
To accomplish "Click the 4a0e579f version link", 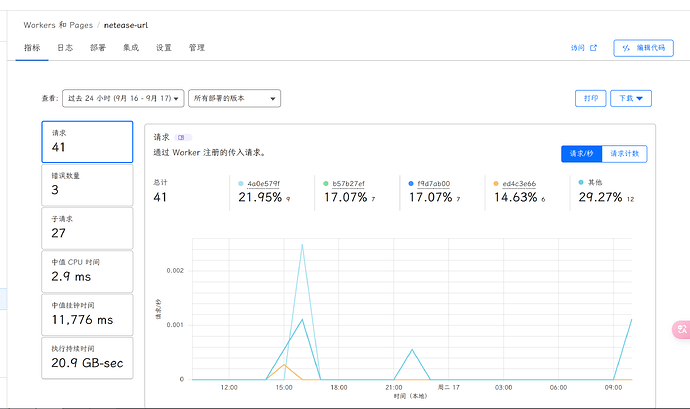I will pos(264,184).
